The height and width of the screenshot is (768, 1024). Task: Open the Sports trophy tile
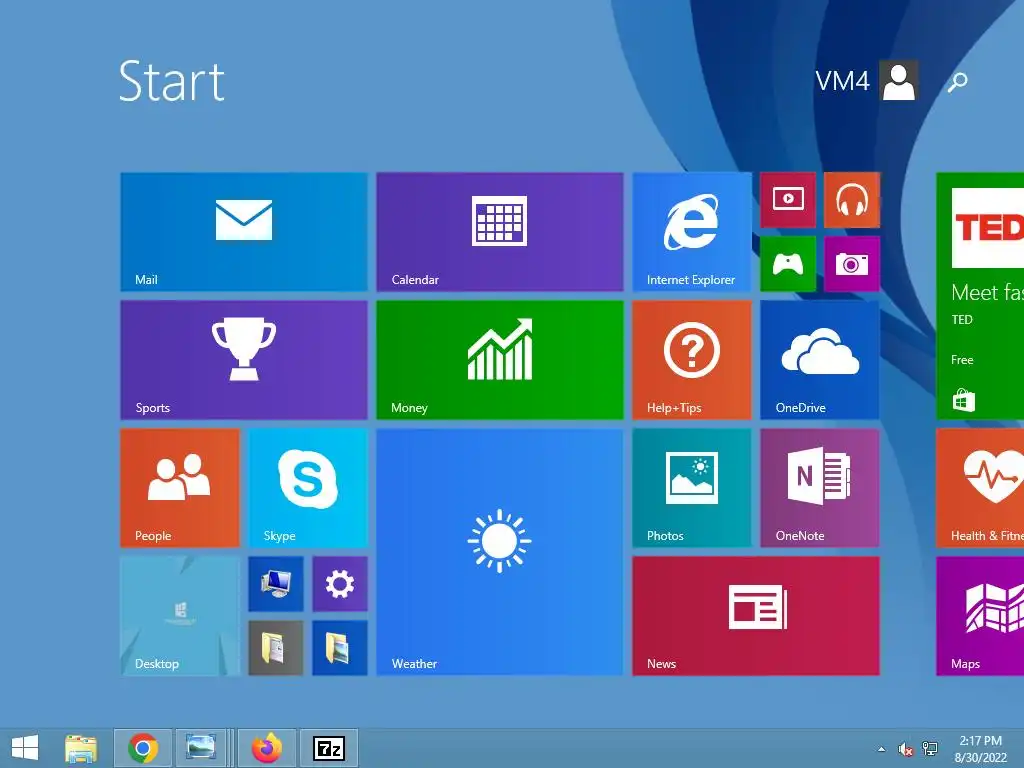coord(244,360)
